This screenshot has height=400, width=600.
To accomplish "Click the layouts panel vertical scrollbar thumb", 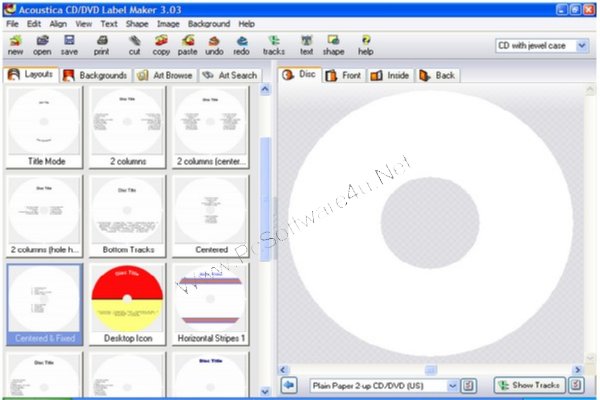I will [x=265, y=199].
